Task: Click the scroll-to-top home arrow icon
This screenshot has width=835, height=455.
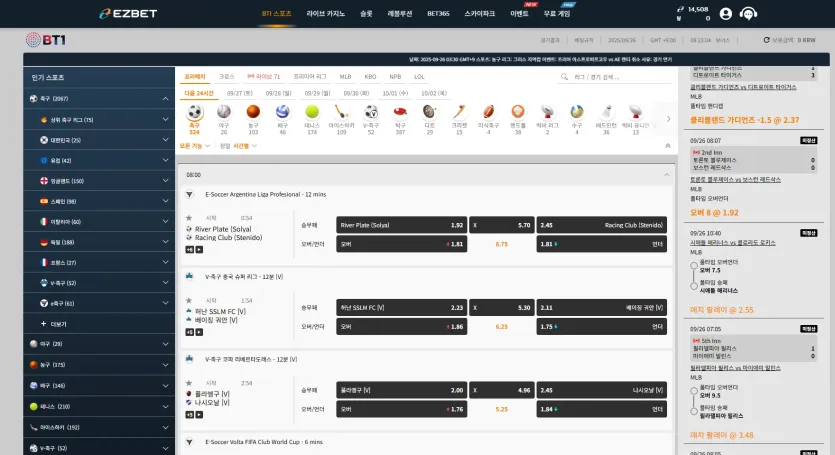Action: tap(668, 145)
